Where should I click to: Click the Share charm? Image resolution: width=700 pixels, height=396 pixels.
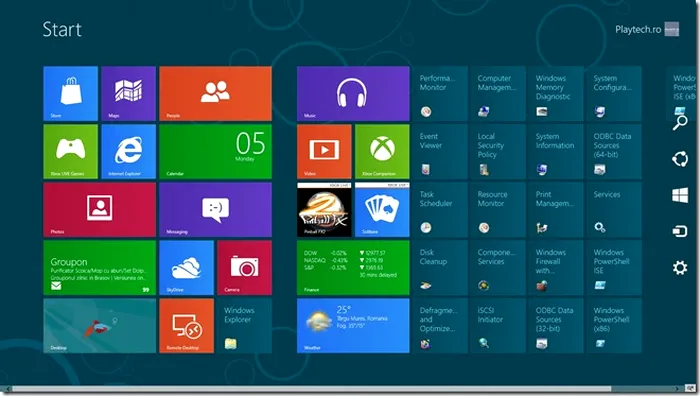[x=680, y=159]
